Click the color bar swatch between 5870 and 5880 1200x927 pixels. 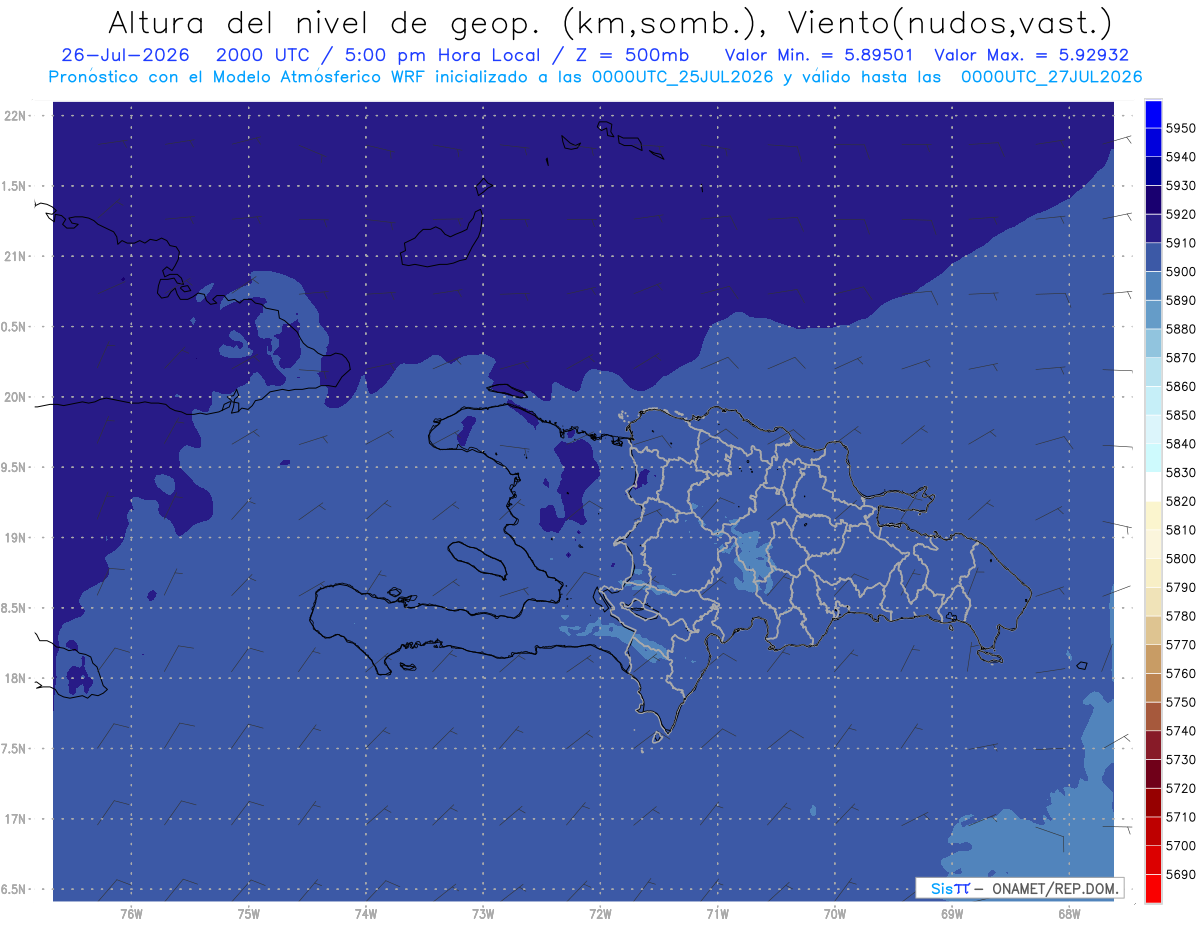(1153, 343)
